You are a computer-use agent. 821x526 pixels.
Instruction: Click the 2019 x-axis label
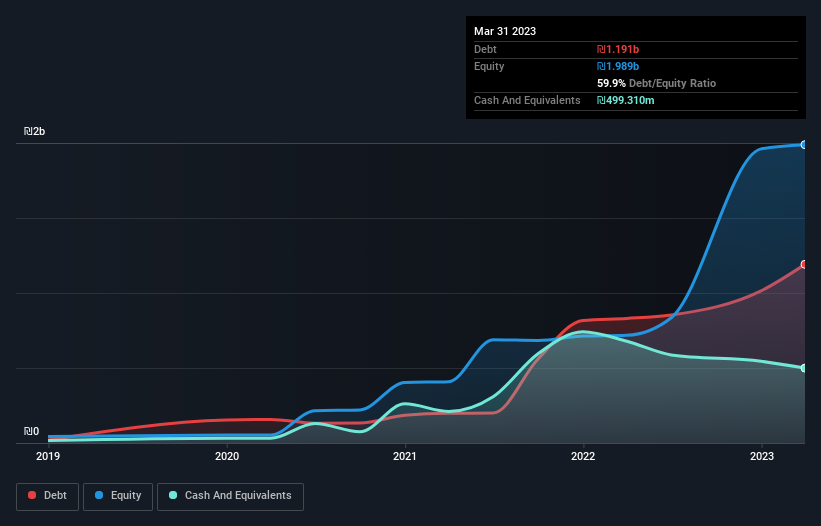pos(48,456)
